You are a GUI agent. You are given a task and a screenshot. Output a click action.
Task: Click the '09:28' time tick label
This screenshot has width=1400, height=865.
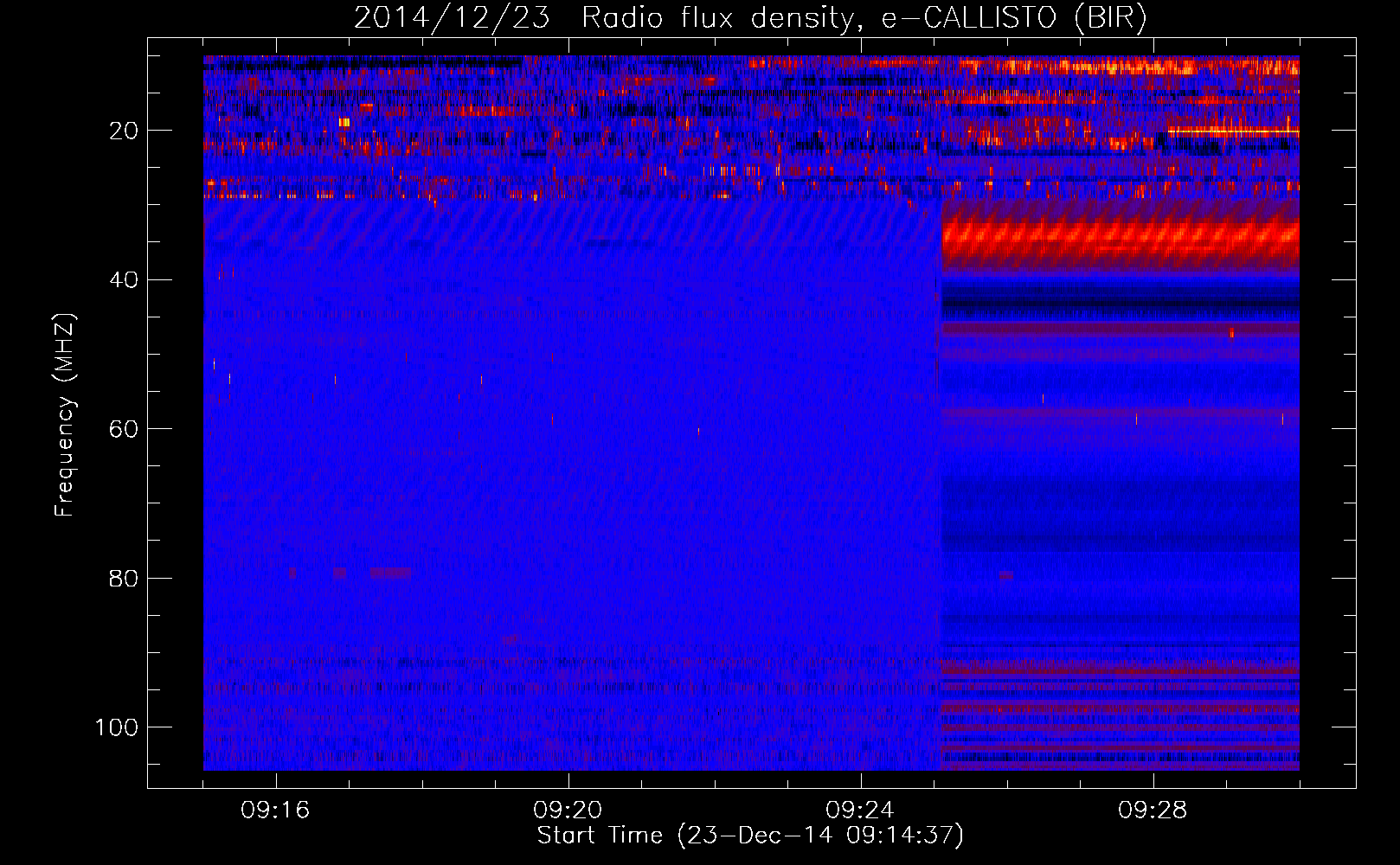point(1153,811)
